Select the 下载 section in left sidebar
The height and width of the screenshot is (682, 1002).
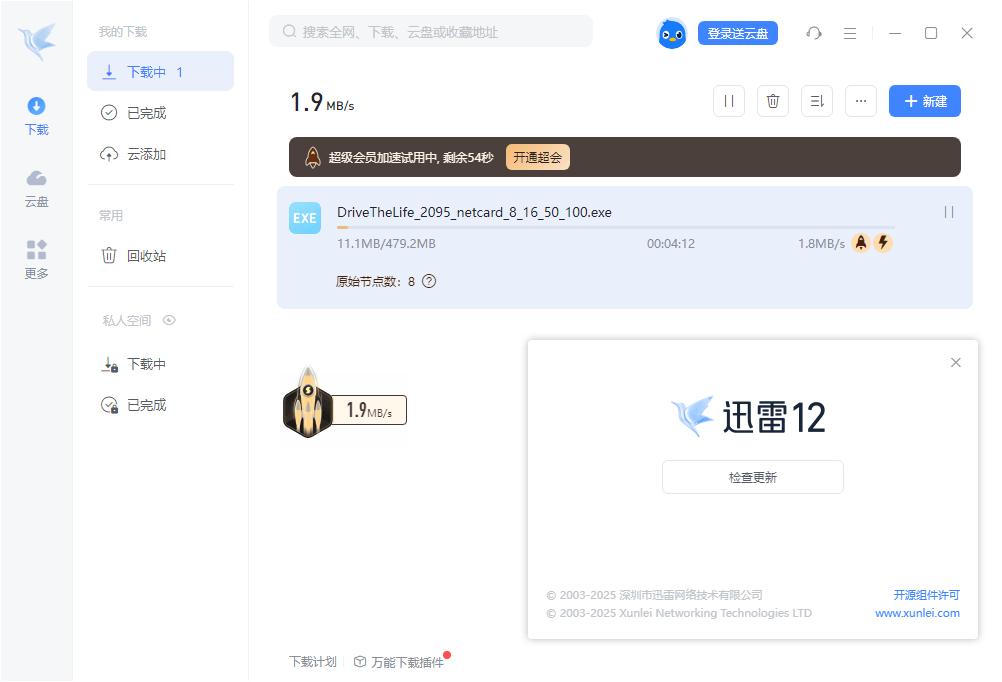point(36,115)
